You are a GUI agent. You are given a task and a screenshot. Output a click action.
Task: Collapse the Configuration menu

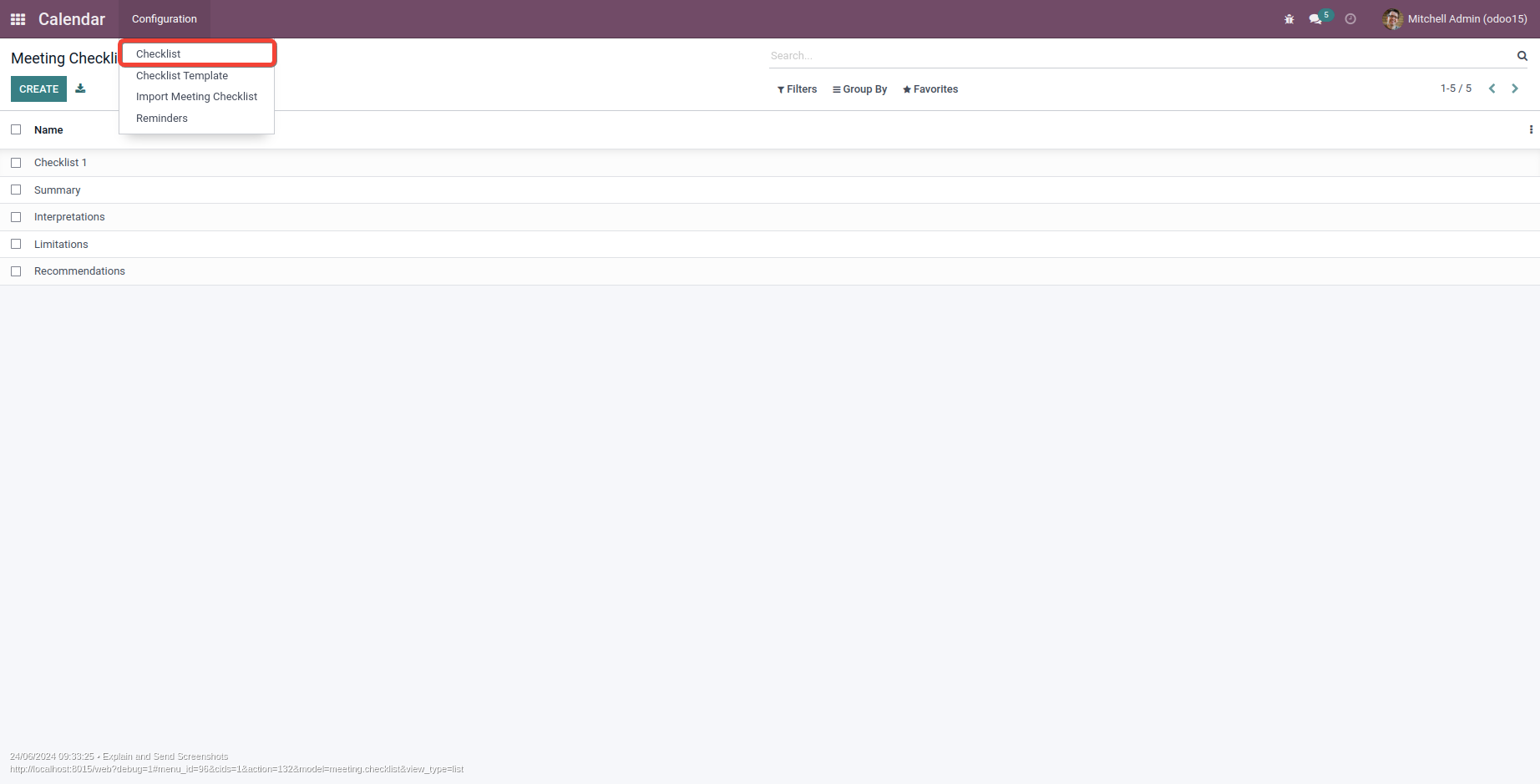[x=165, y=19]
